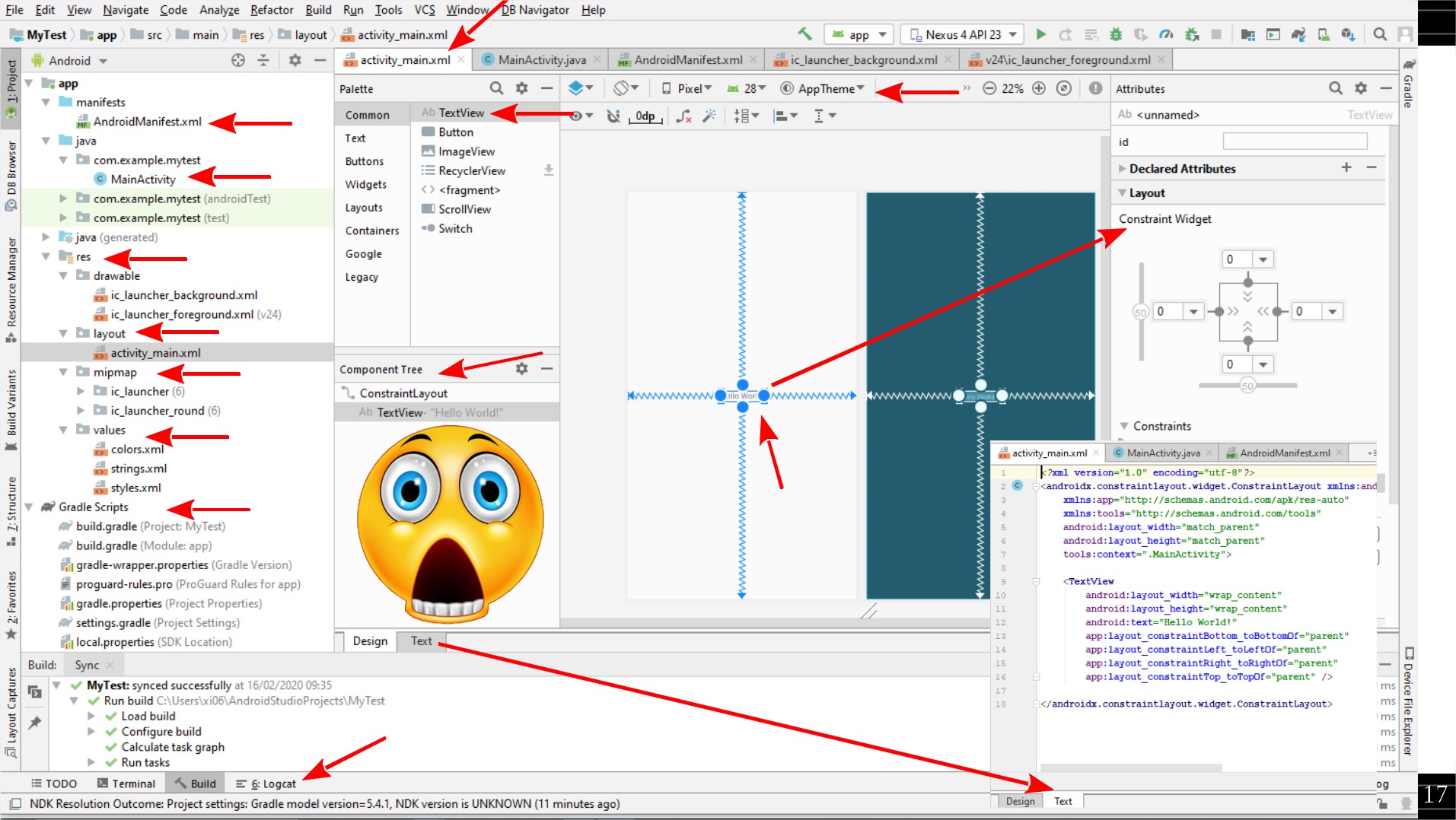Click the Make Project hammer icon

tap(804, 34)
